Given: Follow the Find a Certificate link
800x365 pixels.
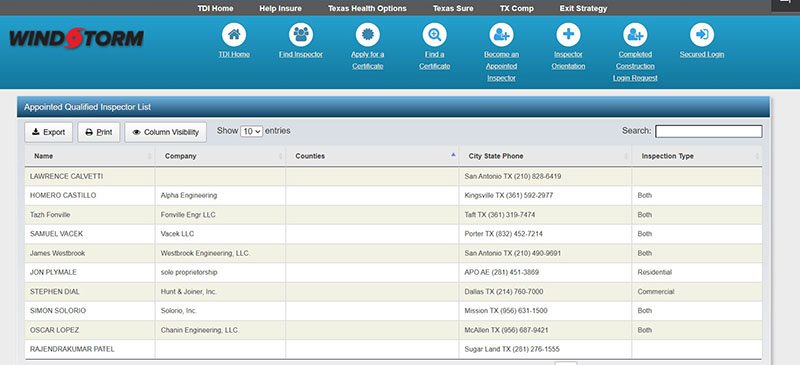Looking at the screenshot, I should click(435, 60).
